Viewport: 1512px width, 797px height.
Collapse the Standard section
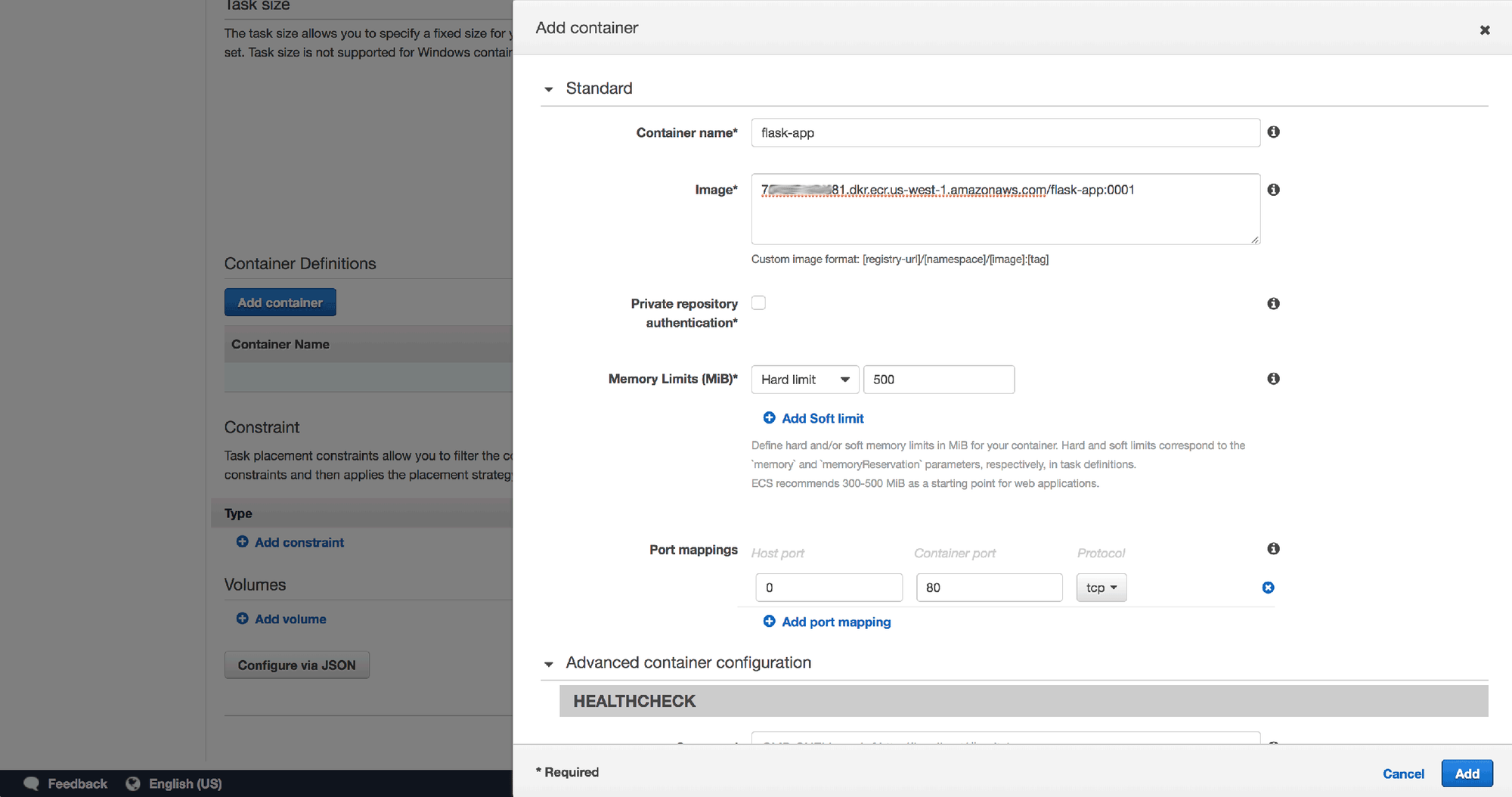(x=549, y=89)
